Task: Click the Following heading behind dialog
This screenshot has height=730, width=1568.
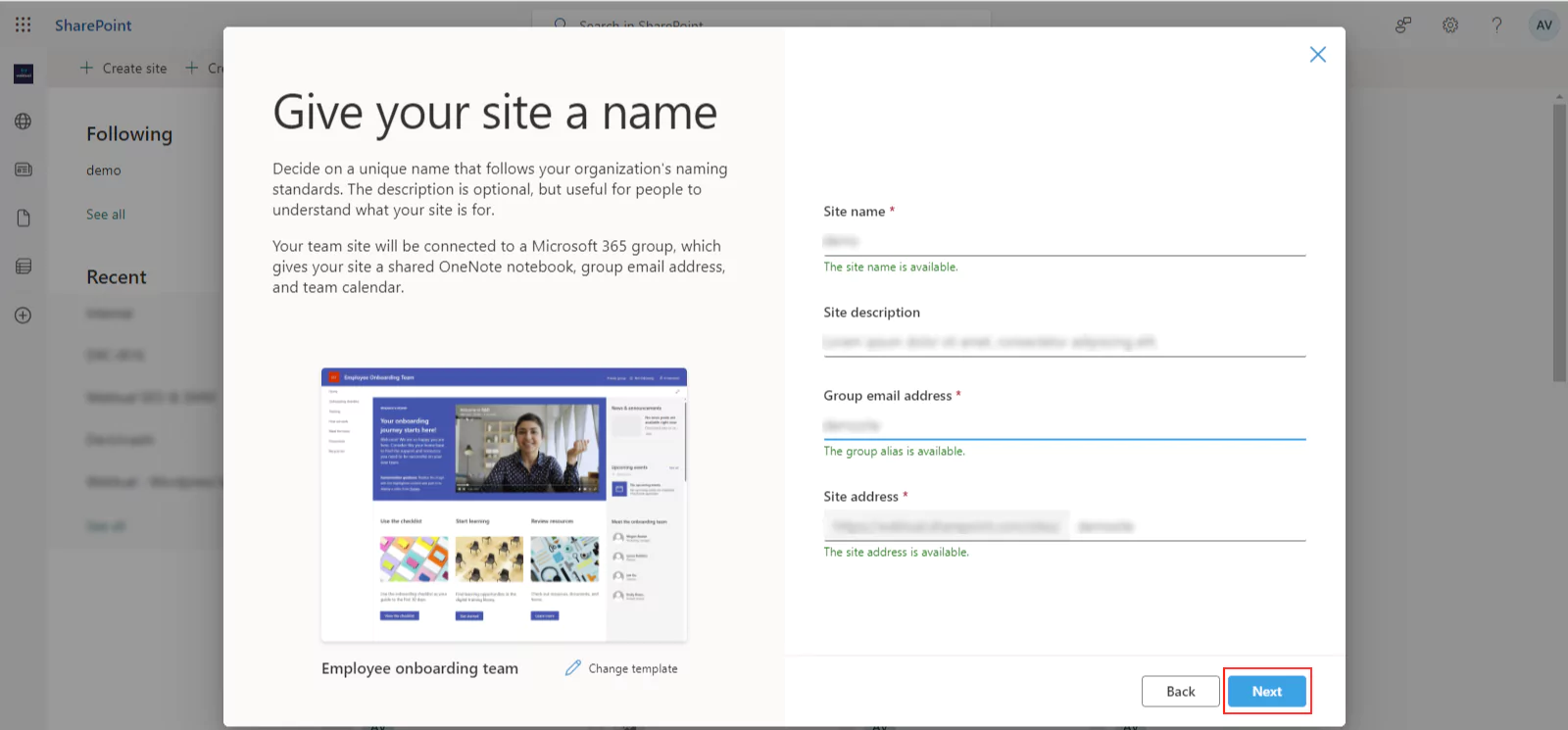Action: 129,134
